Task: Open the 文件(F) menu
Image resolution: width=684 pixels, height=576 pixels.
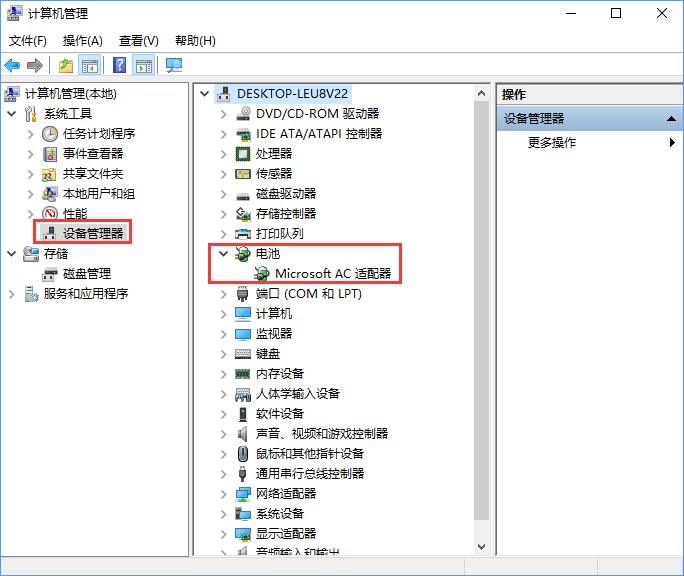Action: 28,41
